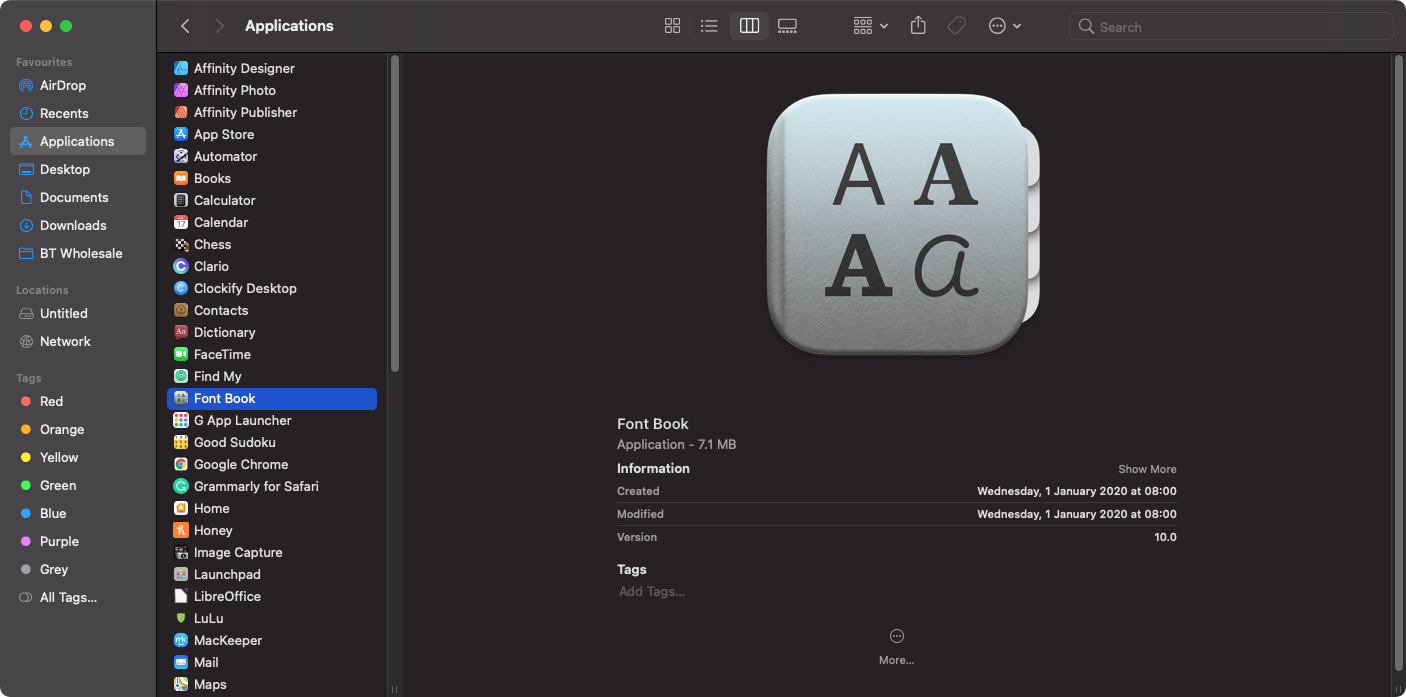Focus the Search field
Image resolution: width=1406 pixels, height=697 pixels.
click(x=1231, y=27)
